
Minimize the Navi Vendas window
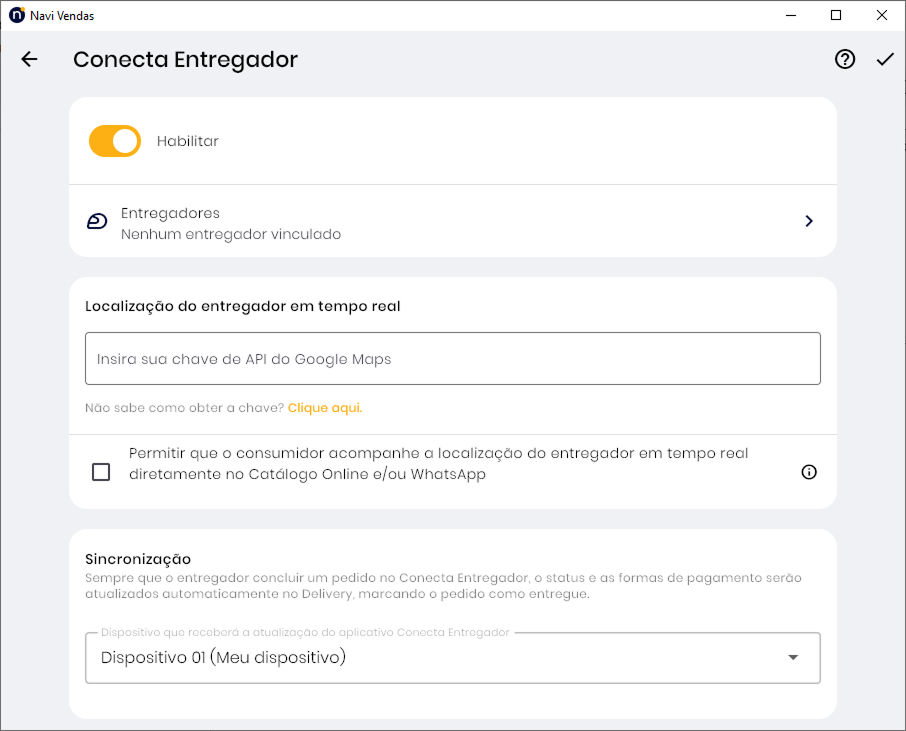tap(790, 15)
